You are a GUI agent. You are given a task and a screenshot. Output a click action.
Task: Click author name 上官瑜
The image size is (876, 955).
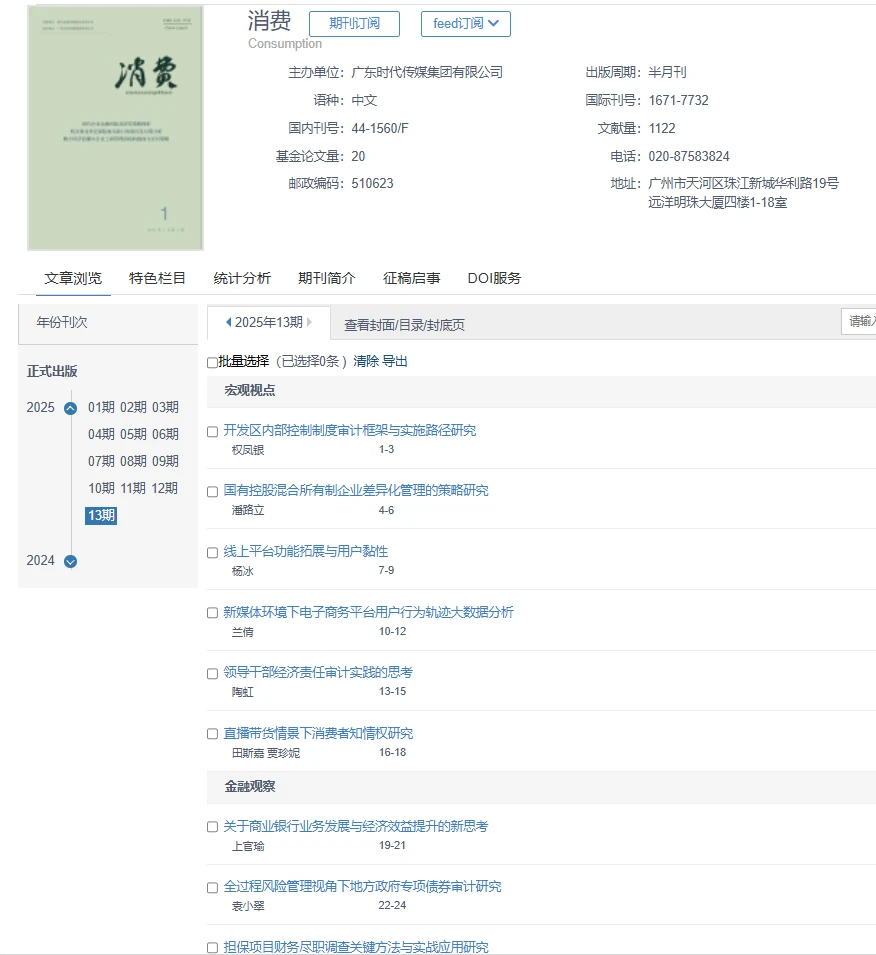tap(248, 847)
